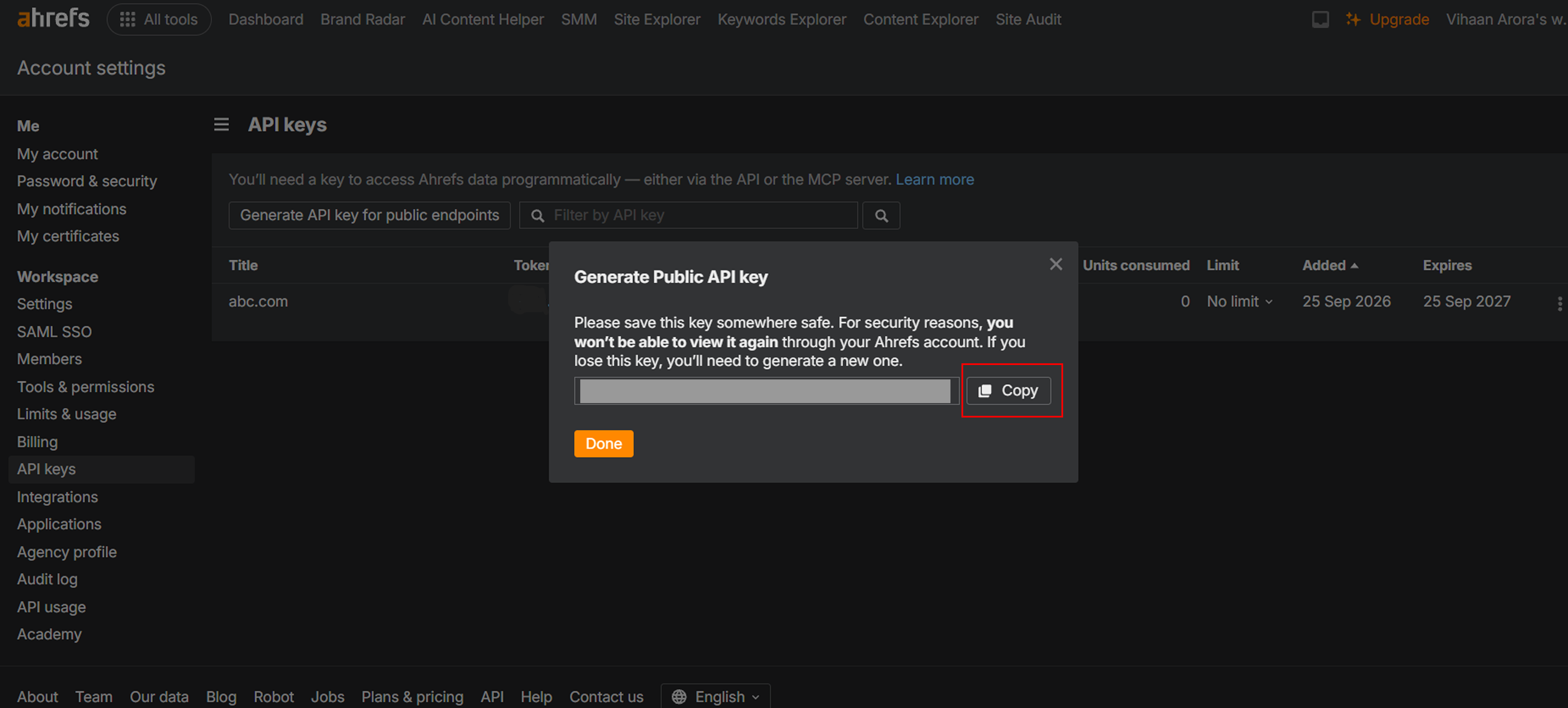Open the English language selector

coord(715,697)
